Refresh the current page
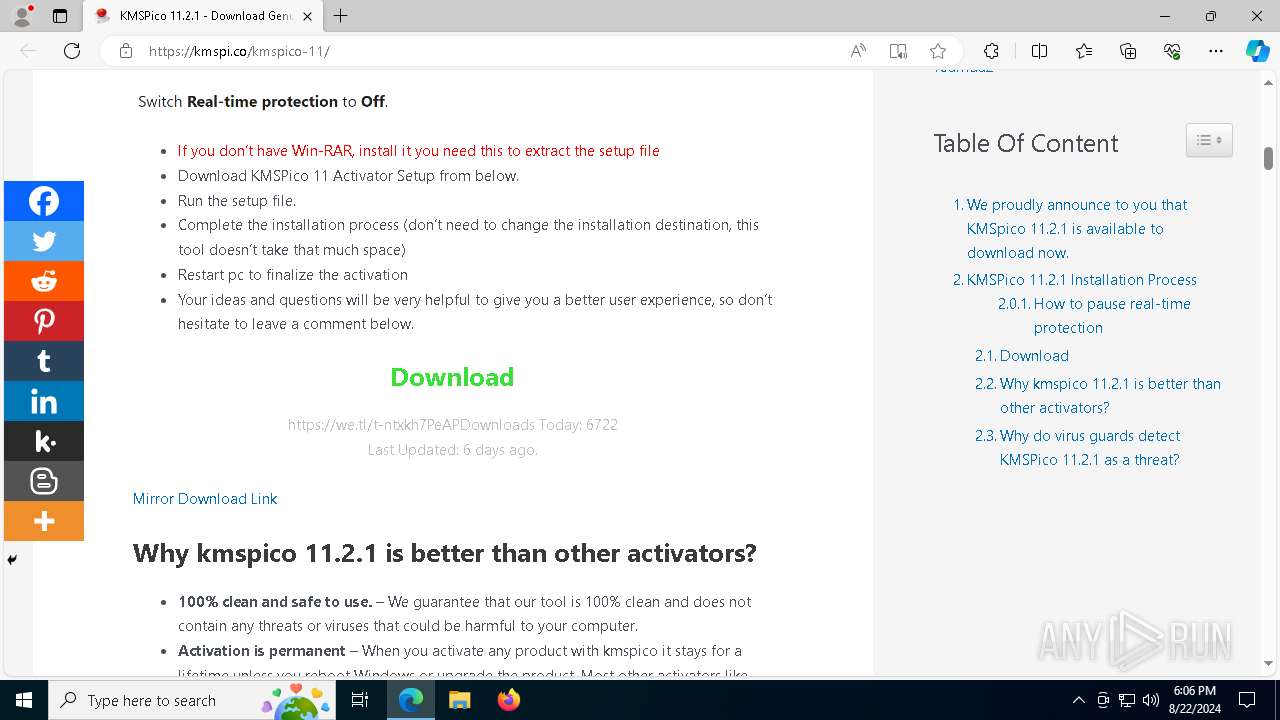 coord(72,51)
